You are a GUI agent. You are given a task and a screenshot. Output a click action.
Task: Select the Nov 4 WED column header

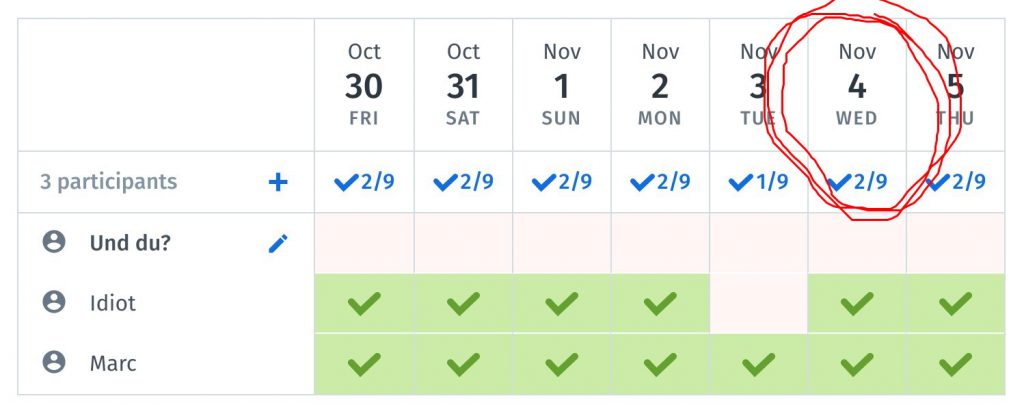tap(857, 85)
